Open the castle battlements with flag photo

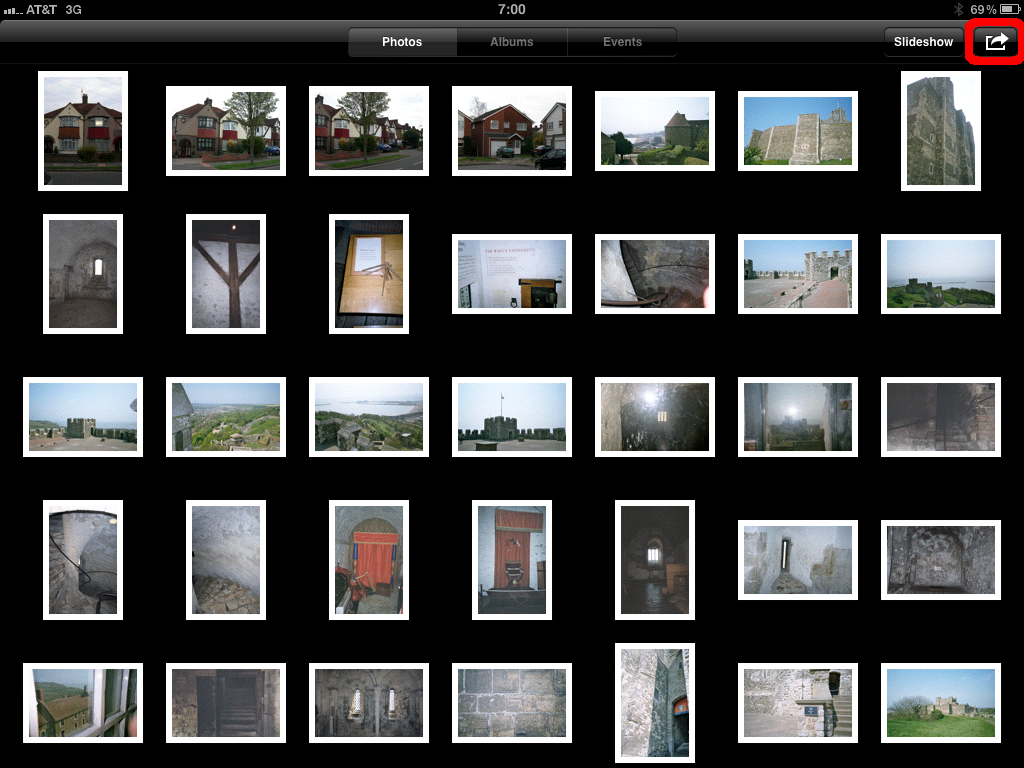tap(511, 417)
